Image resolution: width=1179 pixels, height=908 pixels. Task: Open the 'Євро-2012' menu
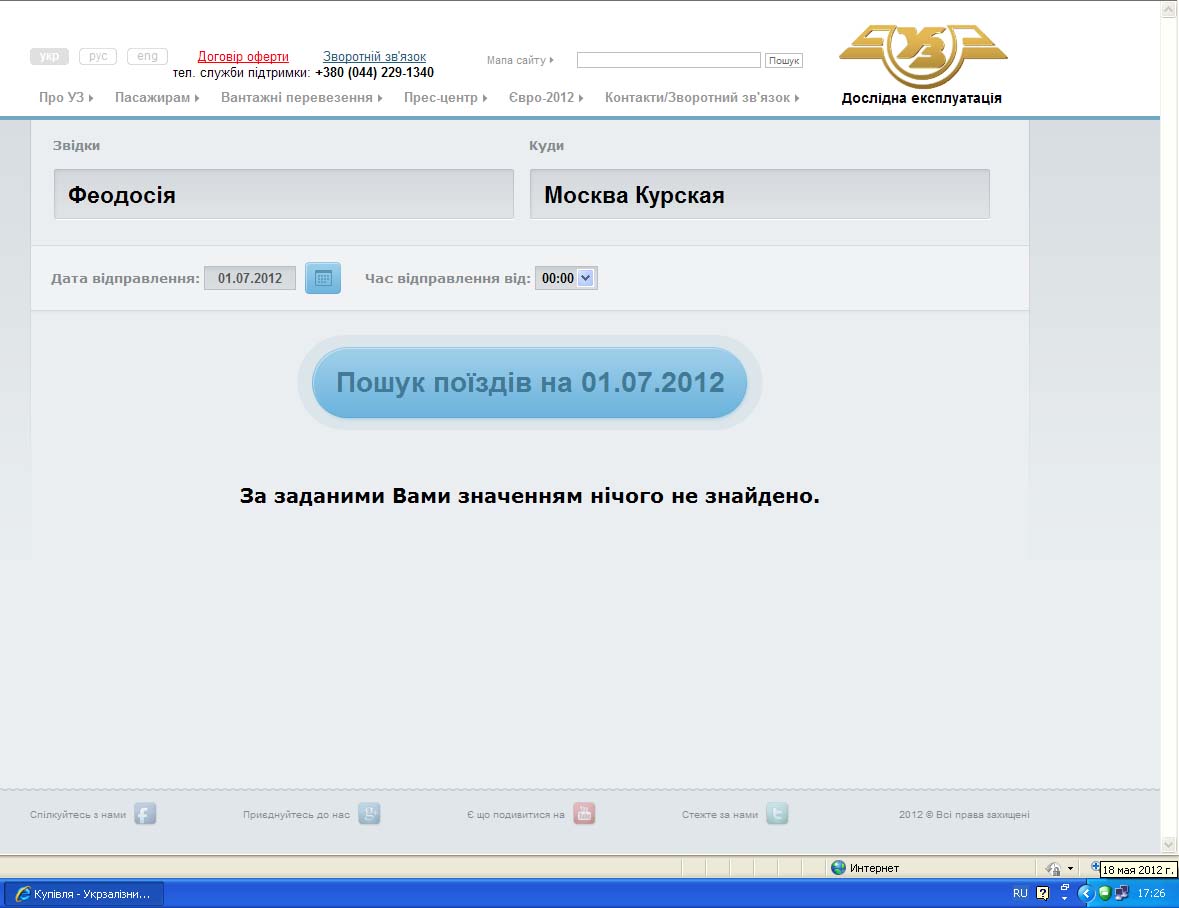pyautogui.click(x=545, y=98)
